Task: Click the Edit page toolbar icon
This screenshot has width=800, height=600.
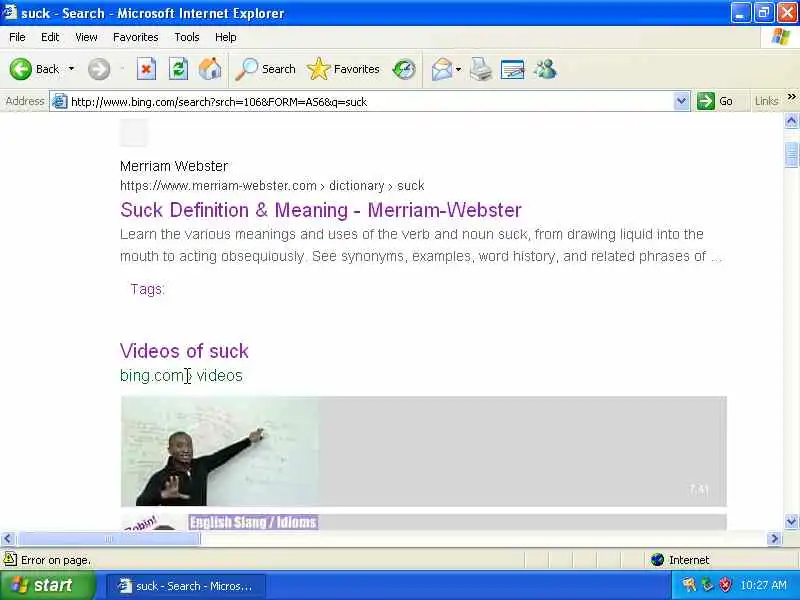Action: tap(513, 69)
